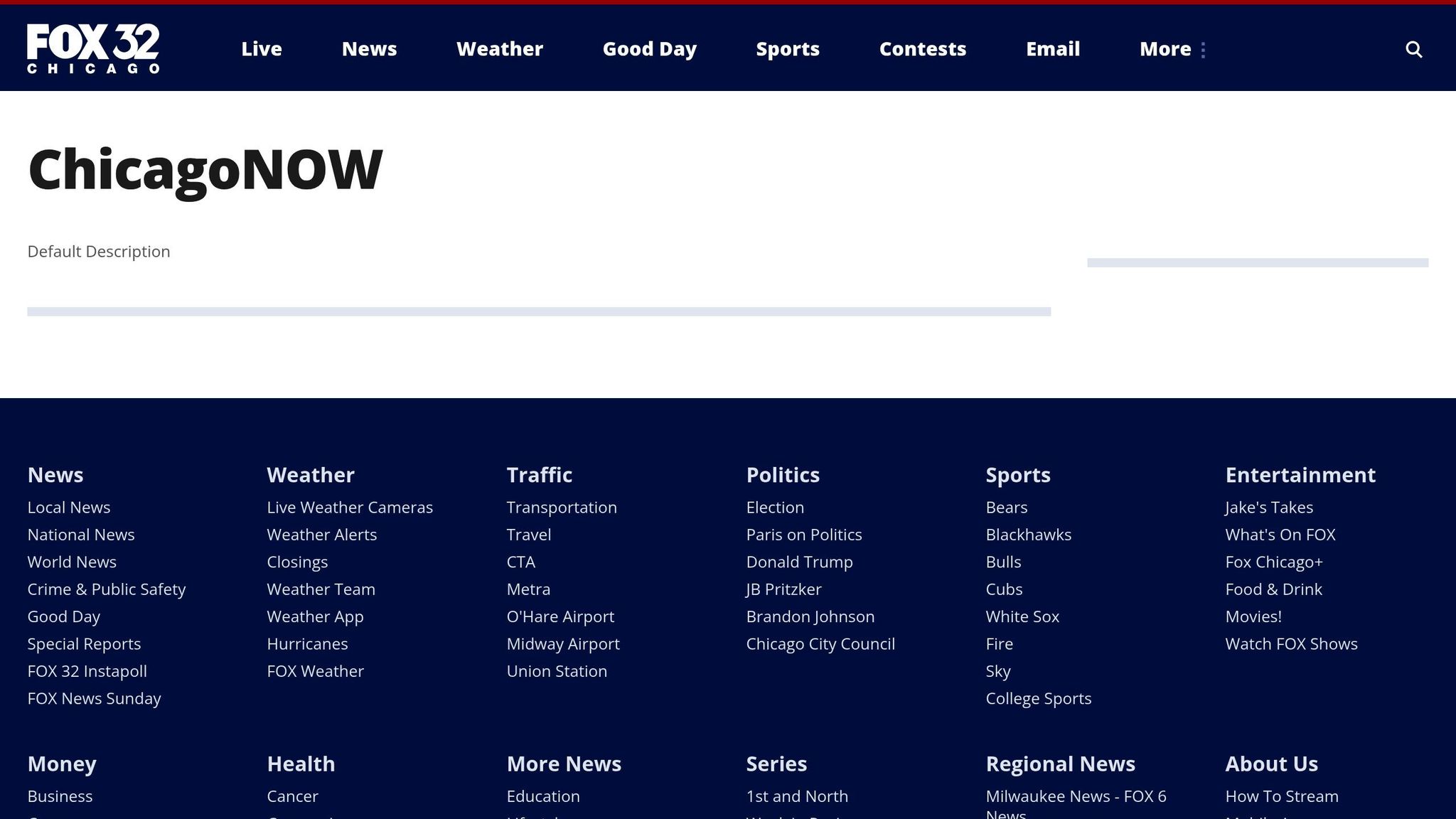Open Sports in the top menu
Viewport: 1456px width, 819px height.
click(x=787, y=49)
